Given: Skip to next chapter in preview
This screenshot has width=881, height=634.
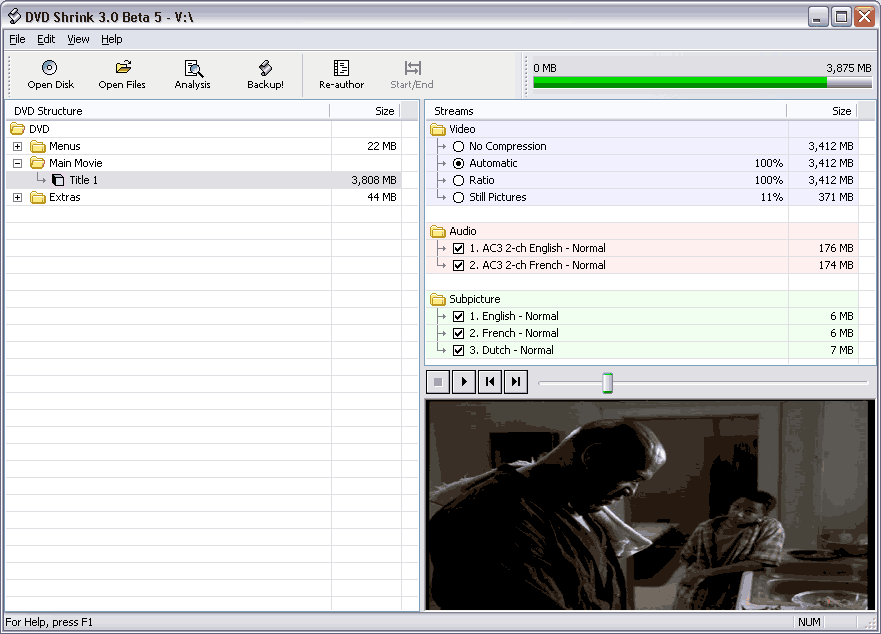Looking at the screenshot, I should click(x=516, y=382).
